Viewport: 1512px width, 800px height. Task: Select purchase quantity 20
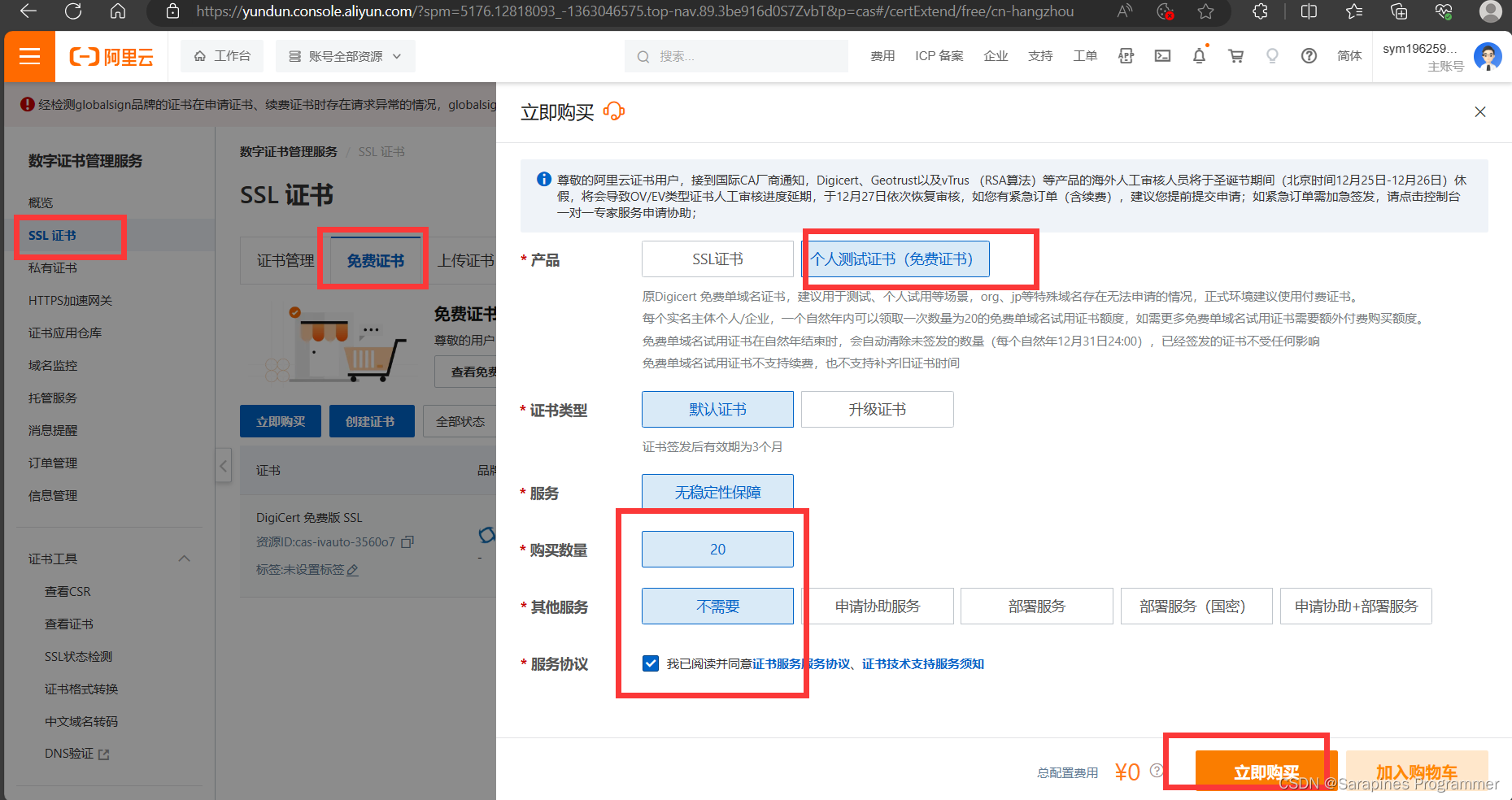coord(717,550)
